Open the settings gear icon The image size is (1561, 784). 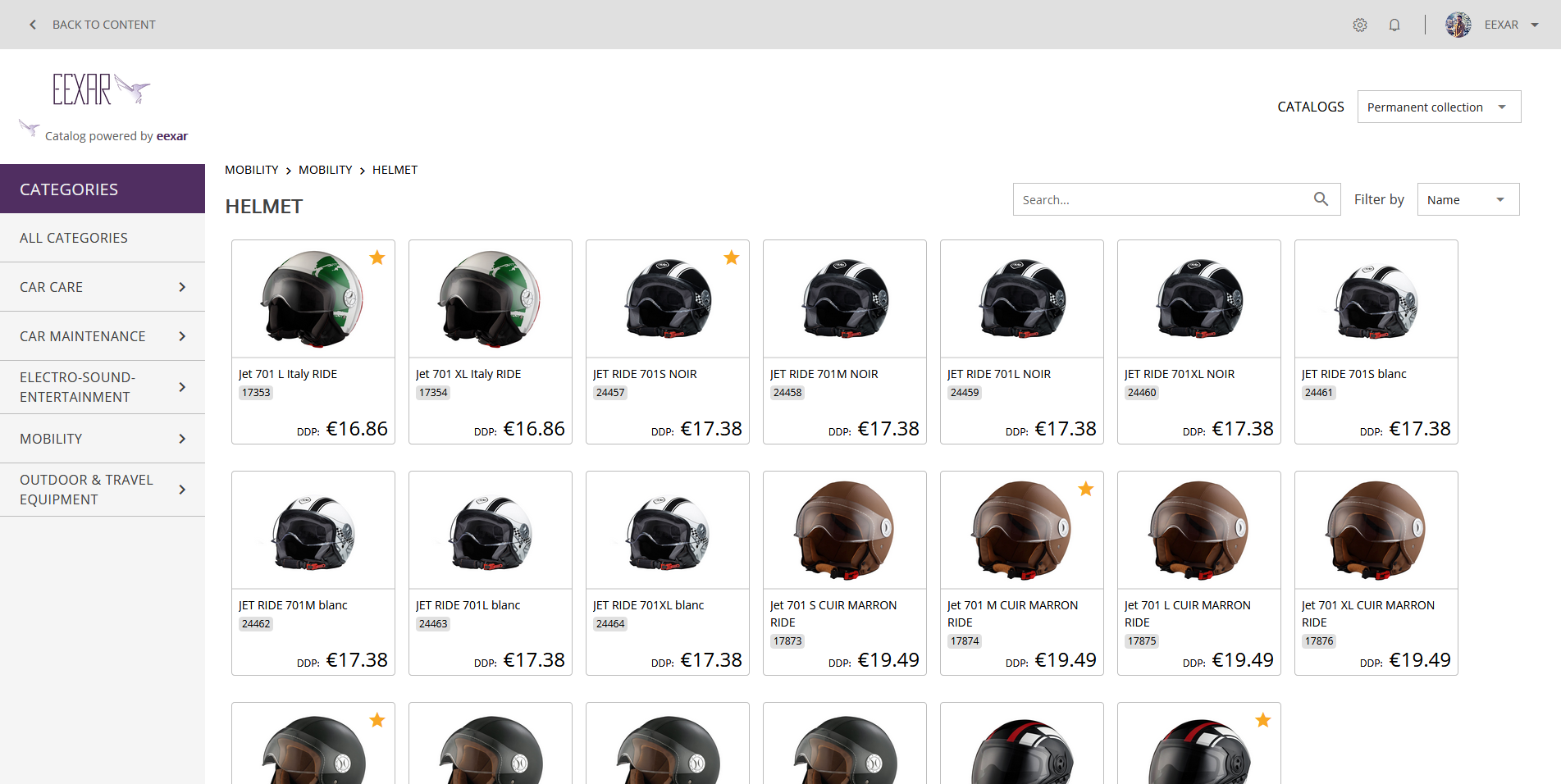(x=1360, y=25)
